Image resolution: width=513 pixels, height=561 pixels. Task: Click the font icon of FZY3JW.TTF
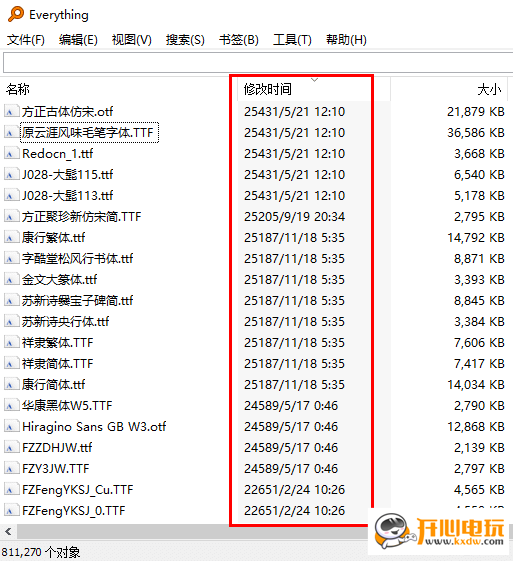tap(11, 468)
